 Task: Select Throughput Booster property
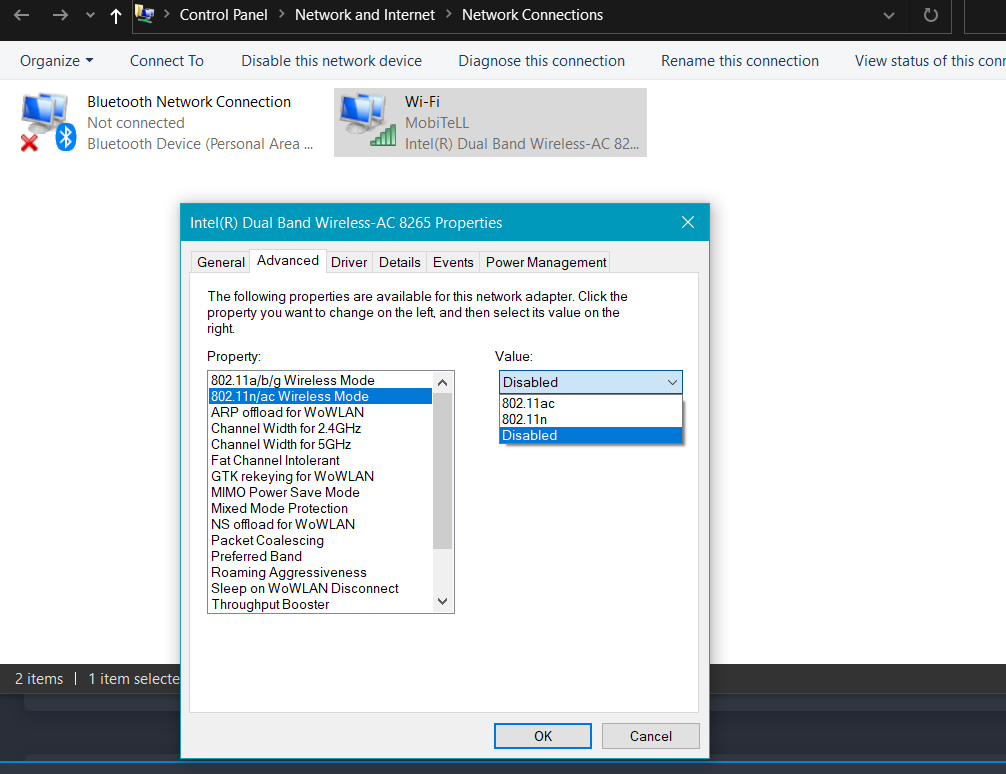click(320, 605)
